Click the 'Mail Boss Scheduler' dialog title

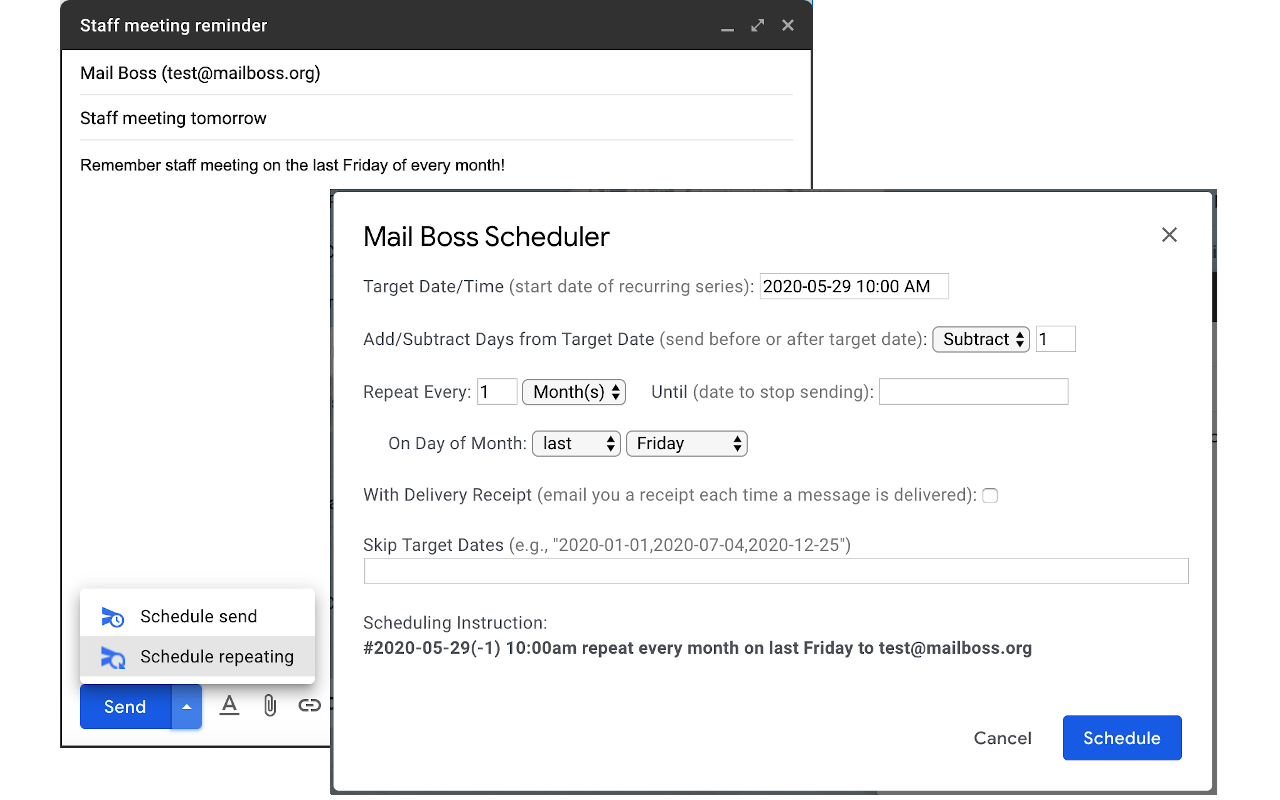click(x=486, y=237)
